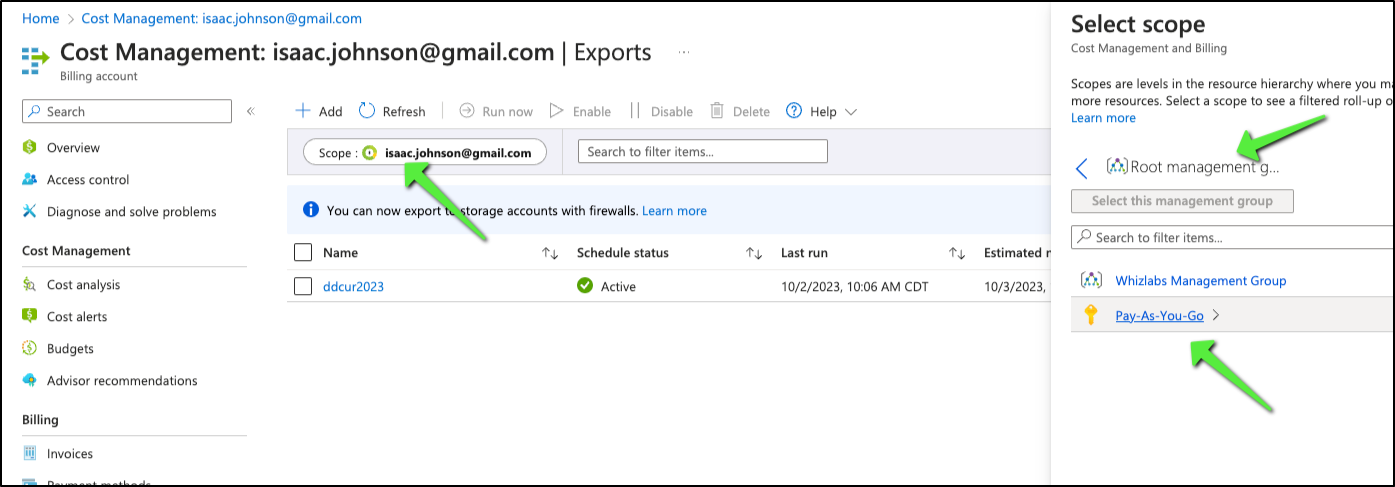Click Delete in the toolbar
1395x487 pixels.
click(x=740, y=112)
